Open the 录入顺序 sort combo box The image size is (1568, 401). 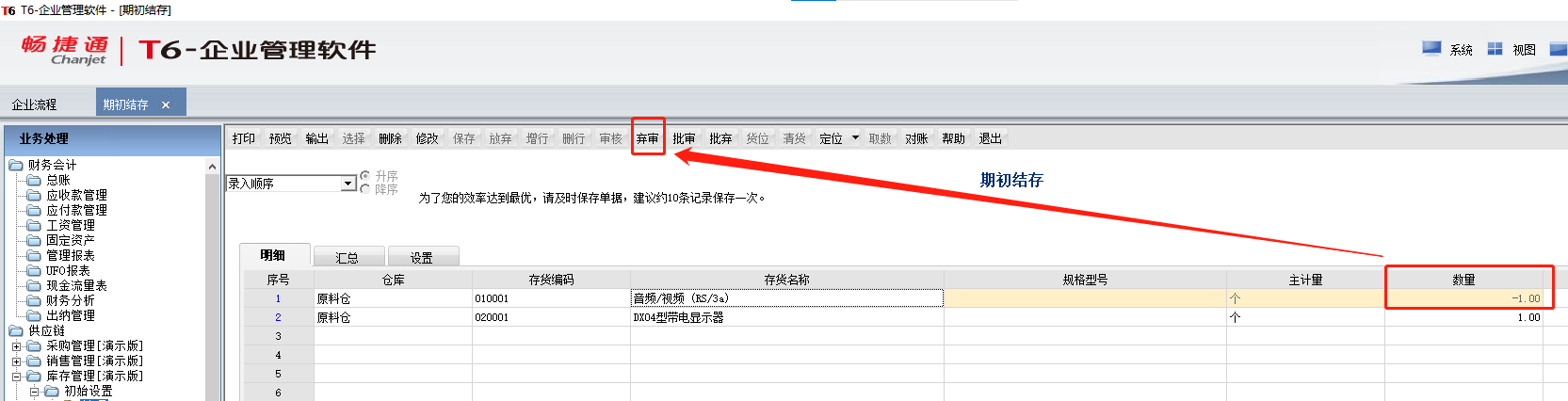pos(291,184)
